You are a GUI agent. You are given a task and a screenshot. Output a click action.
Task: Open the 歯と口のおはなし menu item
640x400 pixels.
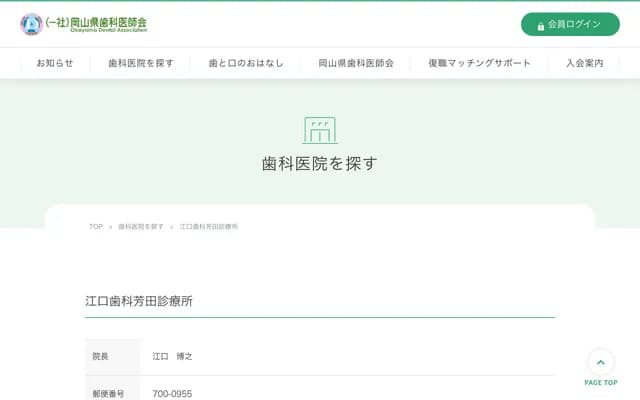point(246,63)
